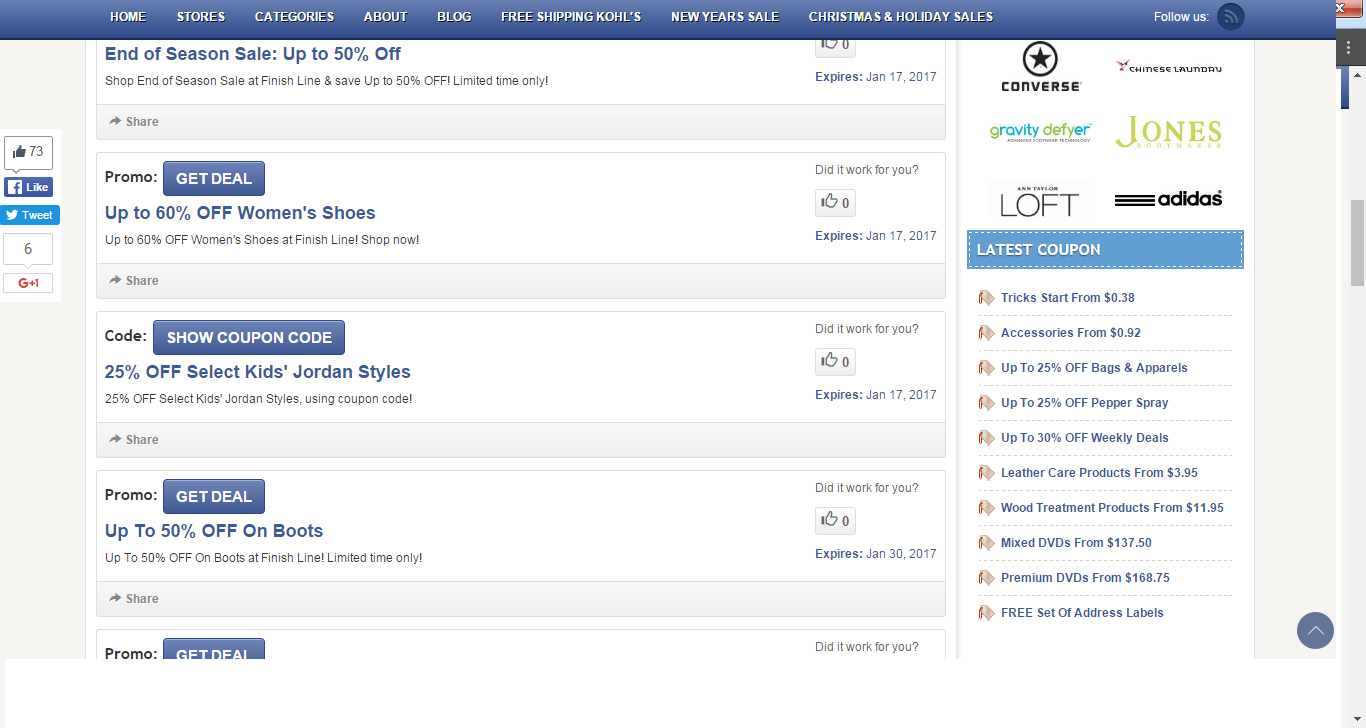Thumbs up the 50% OFF Boots deal
Viewport: 1366px width, 728px height.
click(x=835, y=521)
